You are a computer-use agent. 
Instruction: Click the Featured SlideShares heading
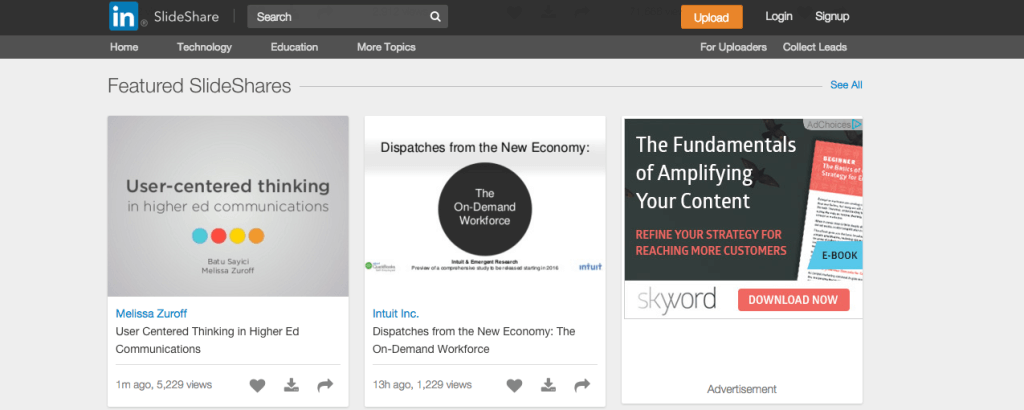(x=199, y=86)
